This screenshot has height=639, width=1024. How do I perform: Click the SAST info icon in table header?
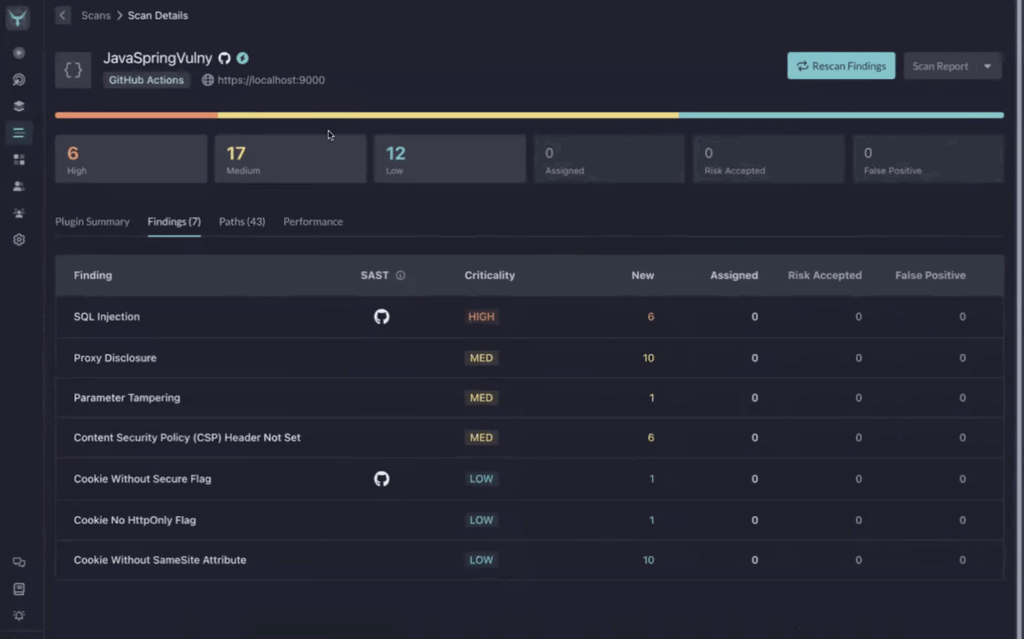401,275
